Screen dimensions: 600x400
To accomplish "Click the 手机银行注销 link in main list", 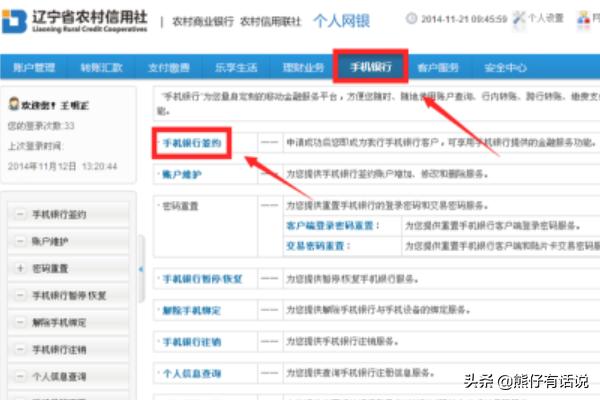I will pos(192,342).
